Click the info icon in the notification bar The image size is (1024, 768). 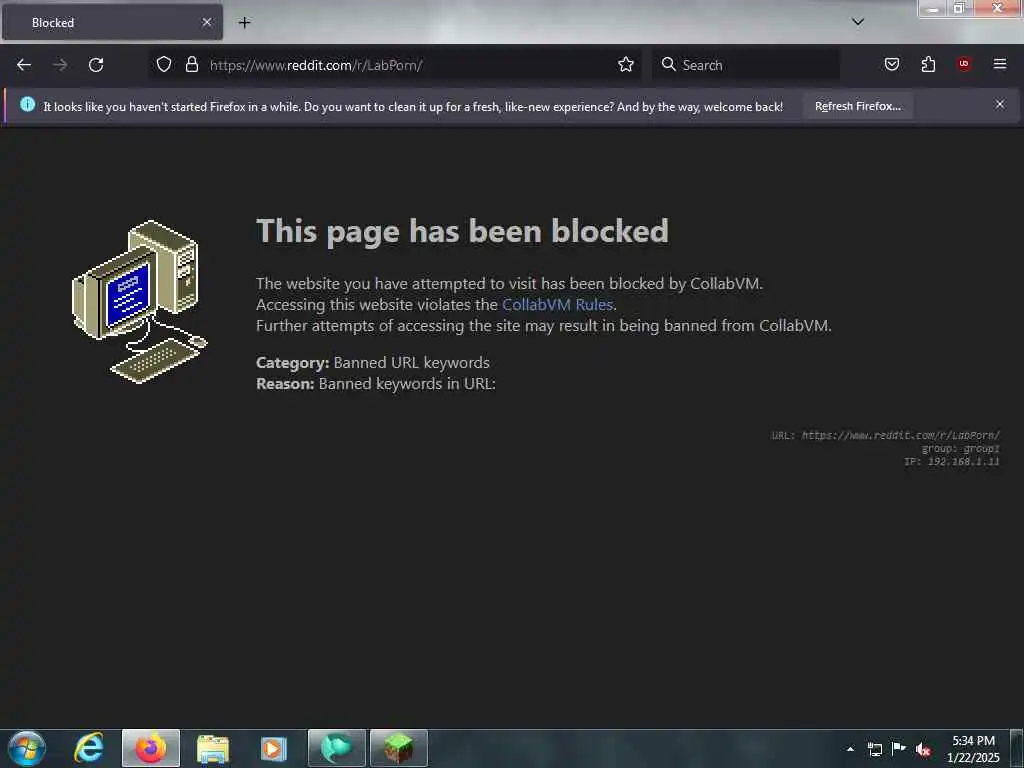coord(27,104)
